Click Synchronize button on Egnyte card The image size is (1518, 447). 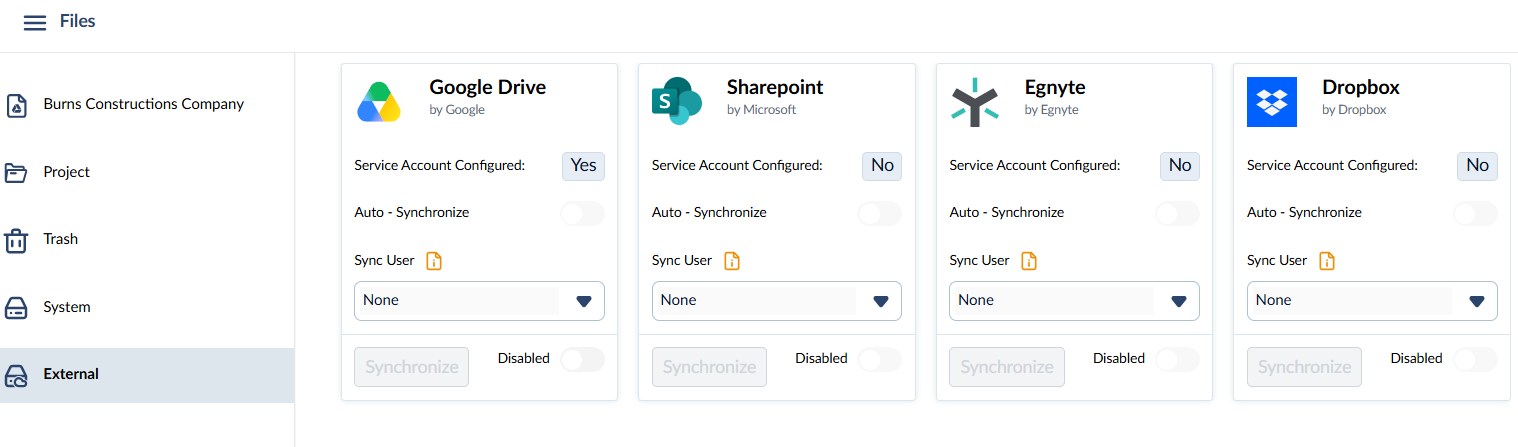1007,367
